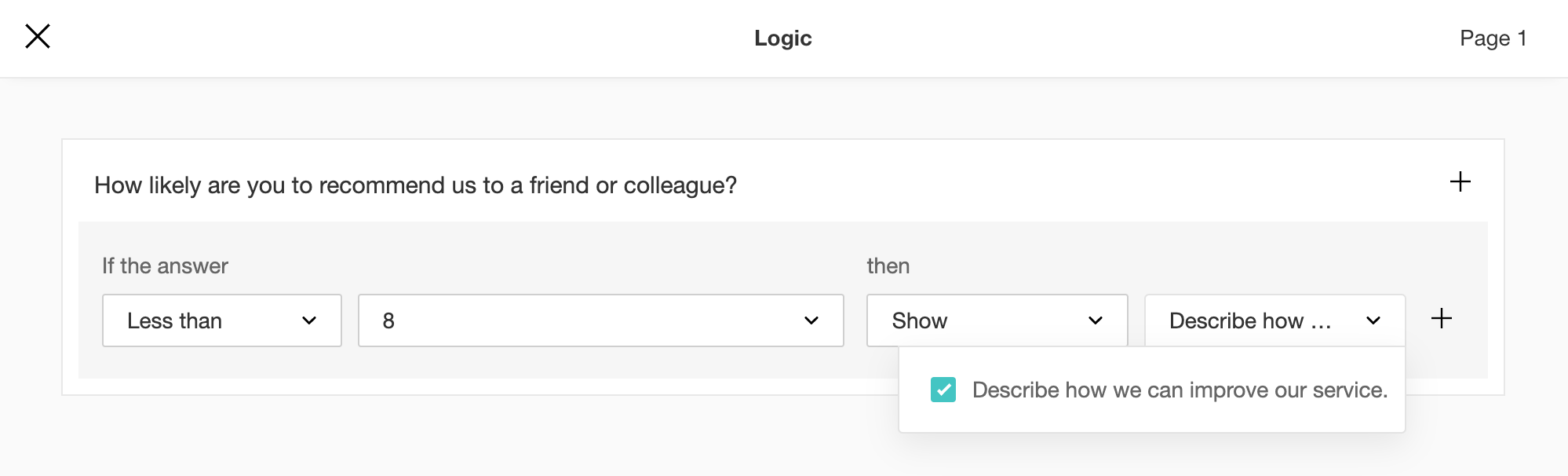Click the chevron arrow in the Less than box
This screenshot has width=1568, height=476.
click(x=309, y=320)
